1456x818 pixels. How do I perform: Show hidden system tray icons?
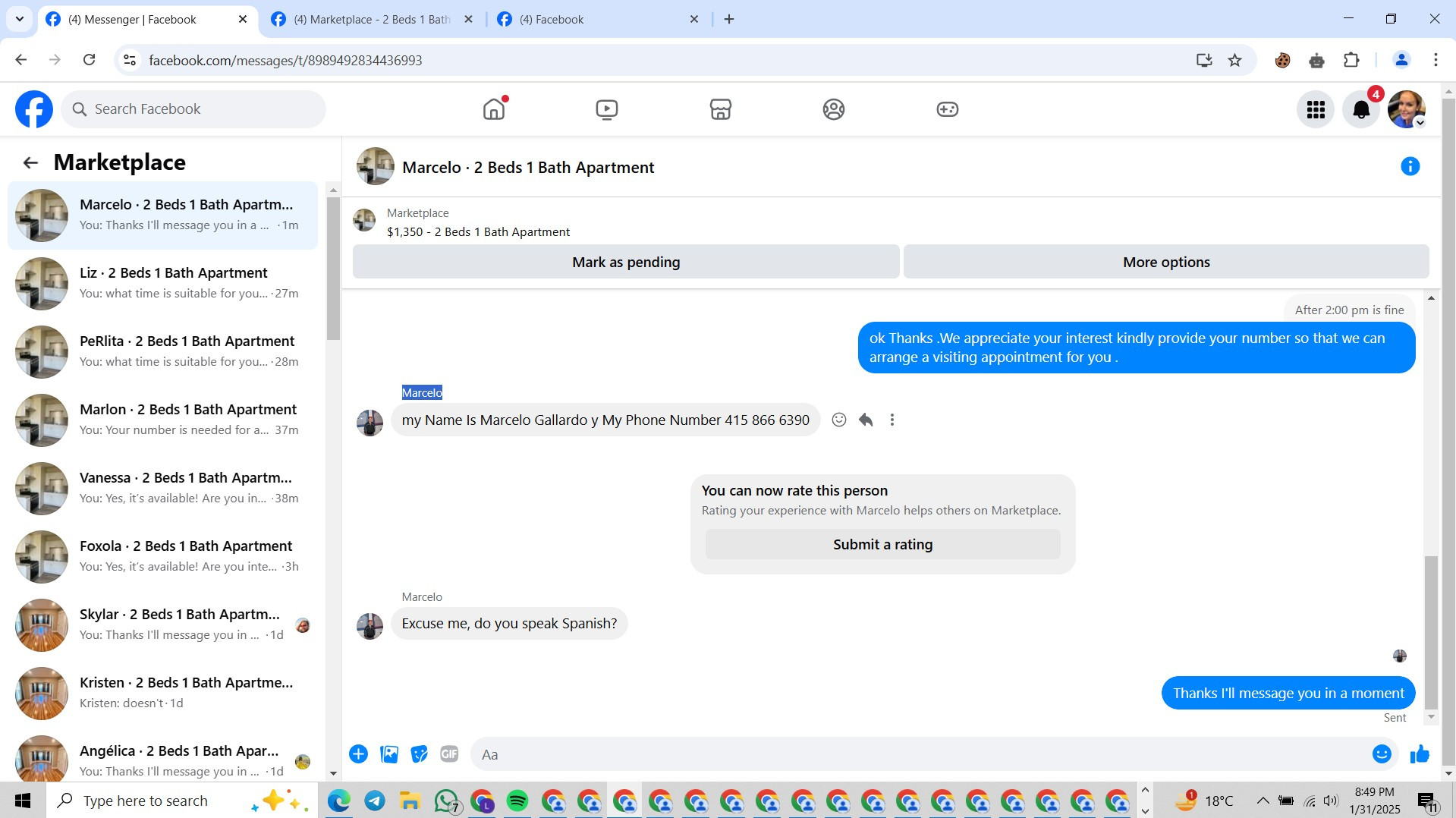1263,801
